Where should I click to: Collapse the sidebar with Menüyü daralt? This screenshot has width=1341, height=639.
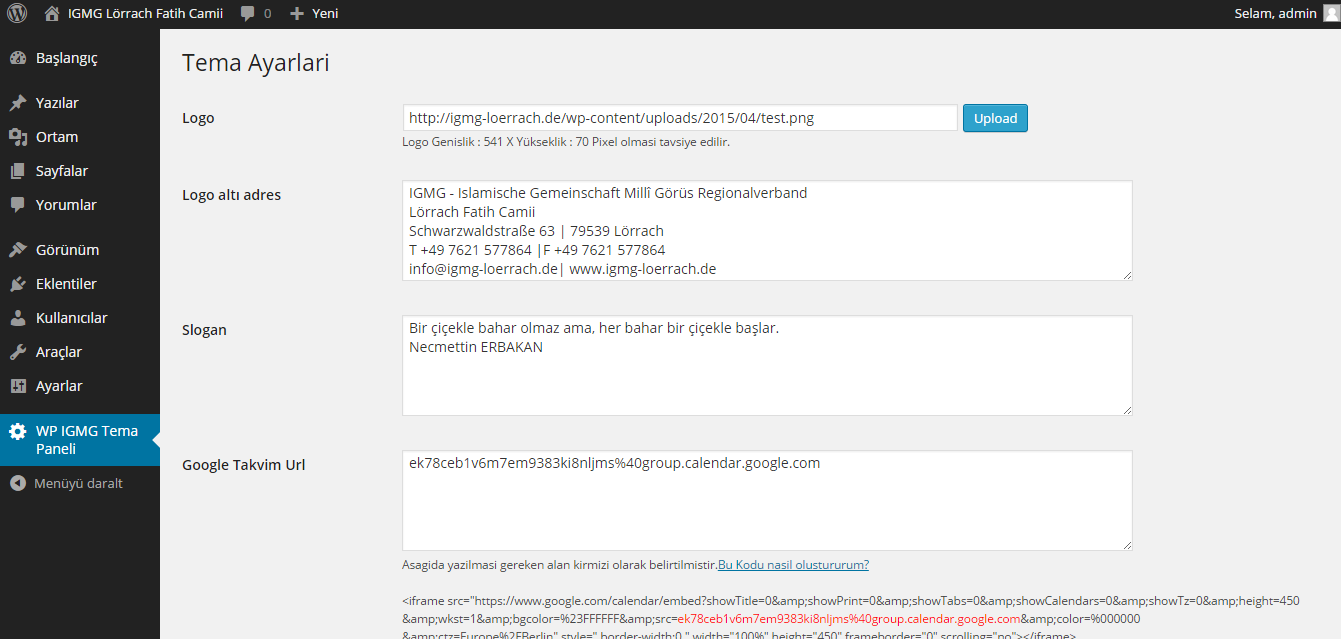pyautogui.click(x=67, y=483)
